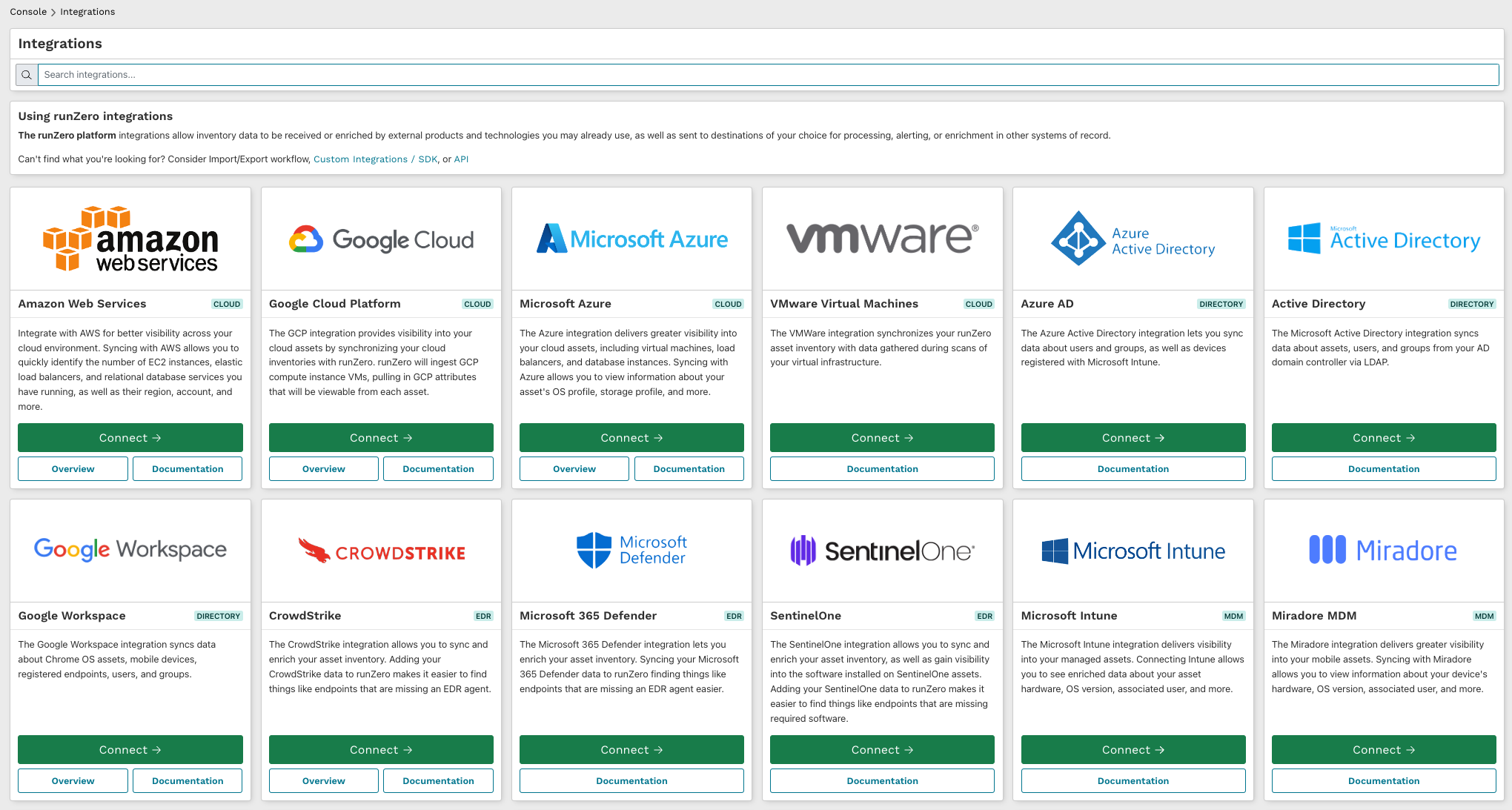The width and height of the screenshot is (1512, 810).
Task: Click the Miradore logo
Action: coord(1384,551)
